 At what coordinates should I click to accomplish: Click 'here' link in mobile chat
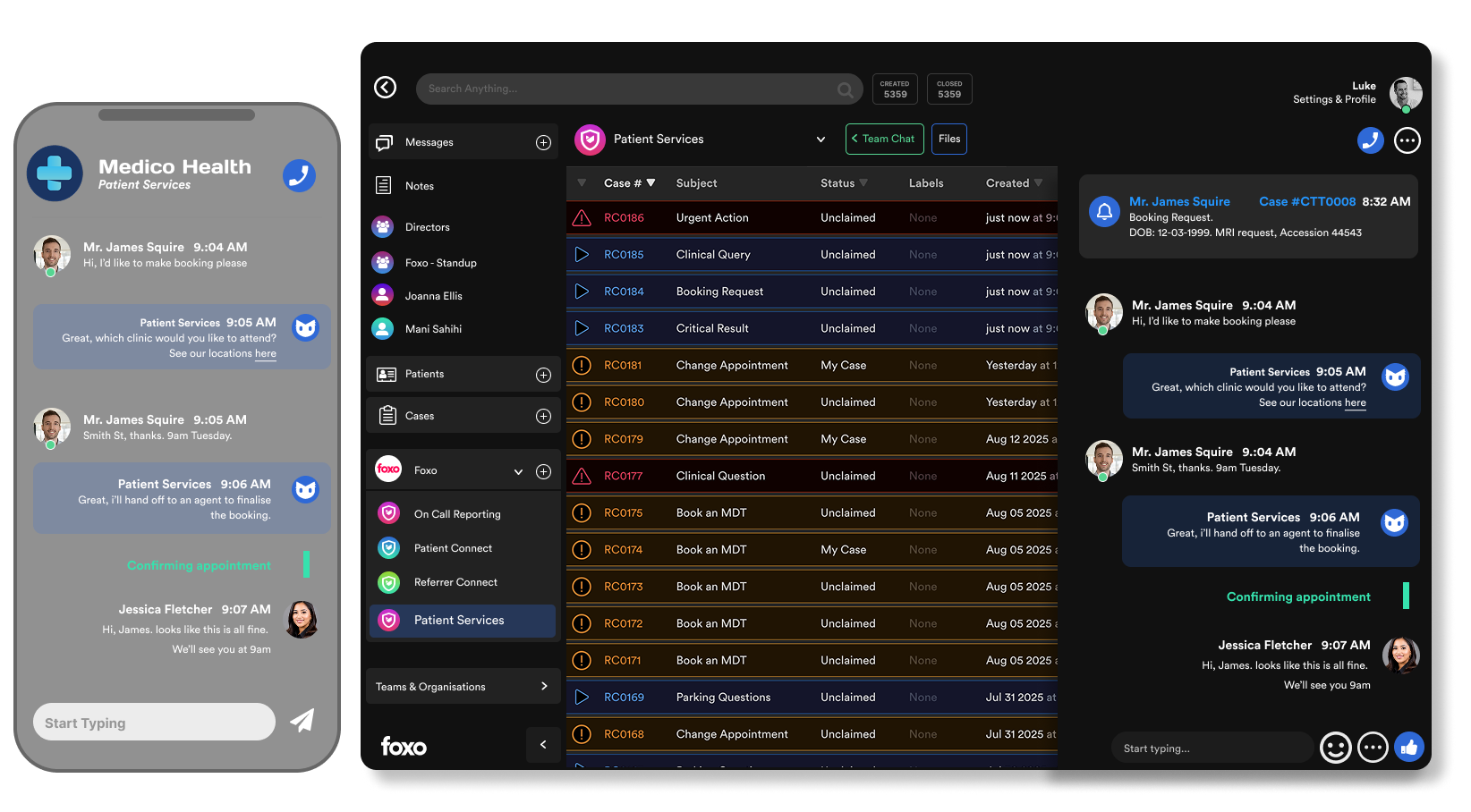click(x=265, y=354)
